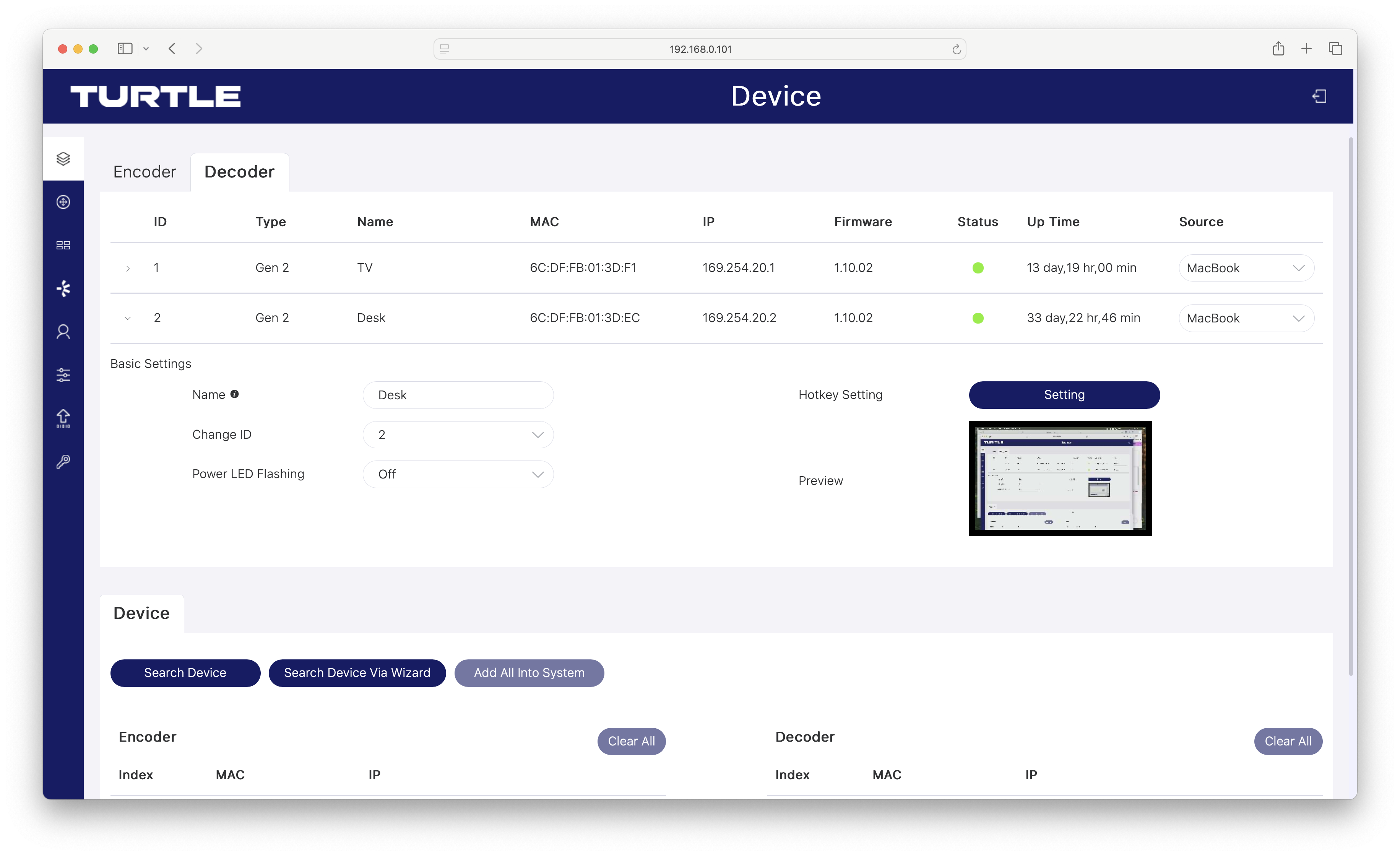Click the Hotkey Setting button
The width and height of the screenshot is (1400, 856).
point(1064,394)
